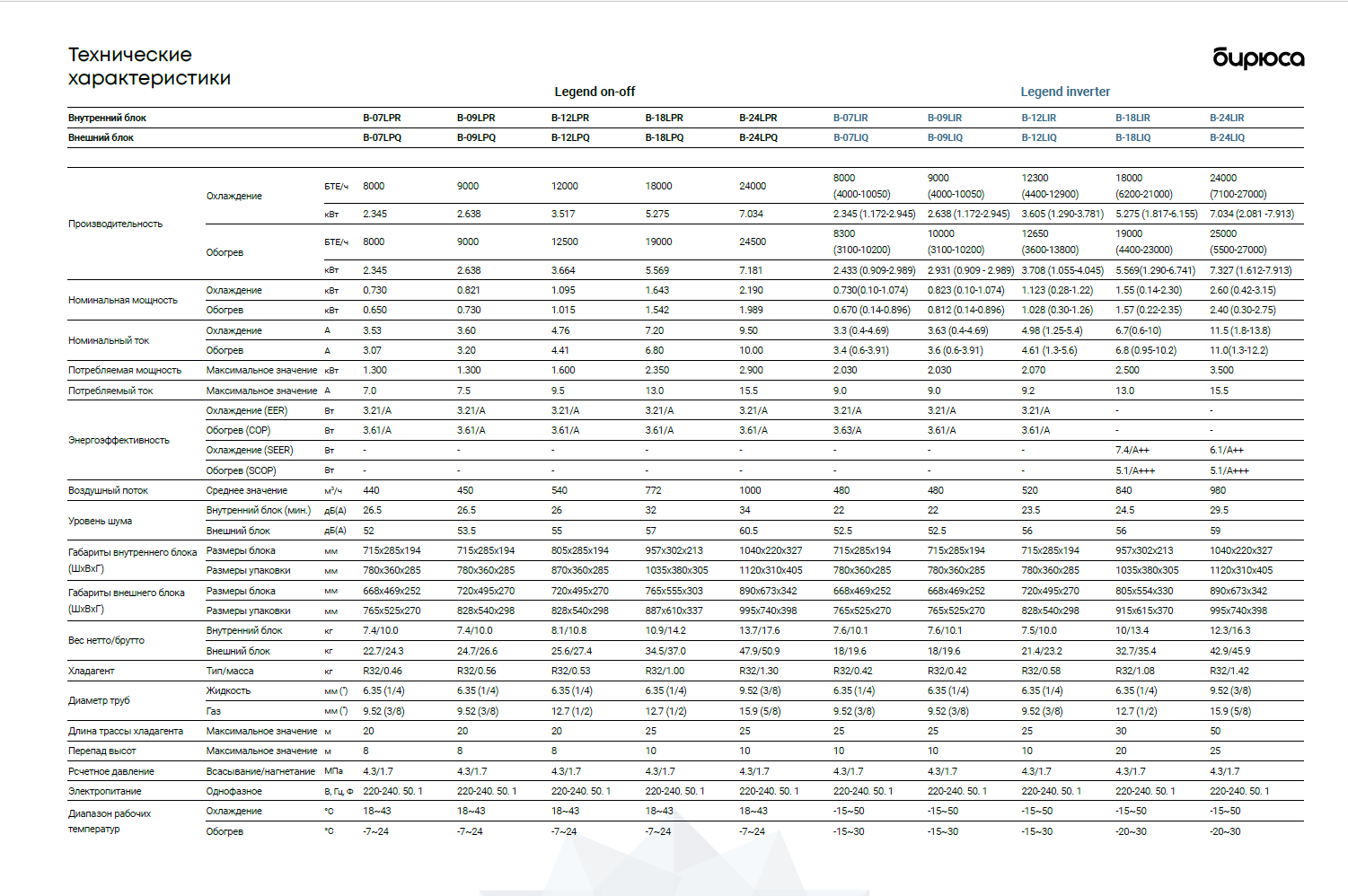Click the 7.4/A++ SEER value
This screenshot has width=1348, height=896.
(1132, 450)
